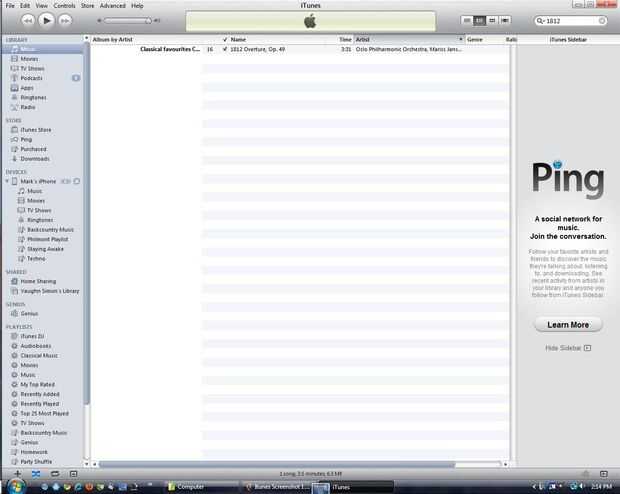Open Techno playlist on iPhone
Viewport: 620px width, 494px height.
click(36, 259)
